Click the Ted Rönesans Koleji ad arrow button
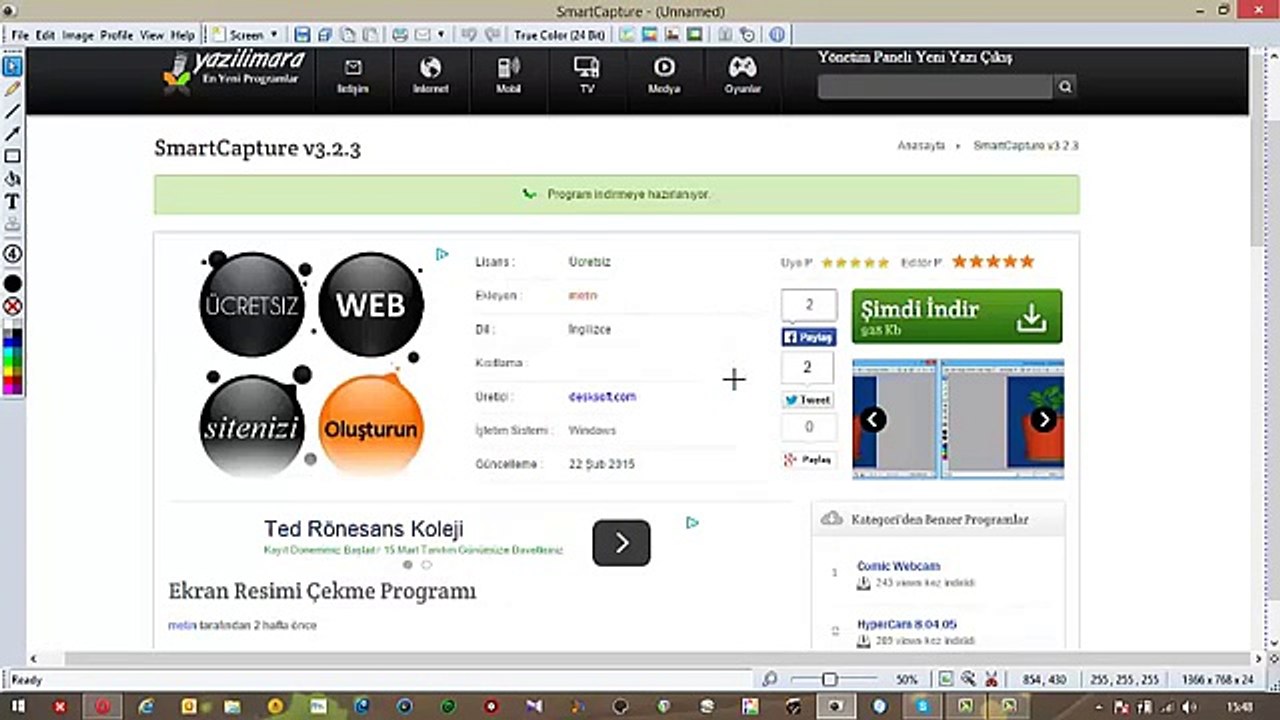1280x720 pixels. [x=621, y=543]
